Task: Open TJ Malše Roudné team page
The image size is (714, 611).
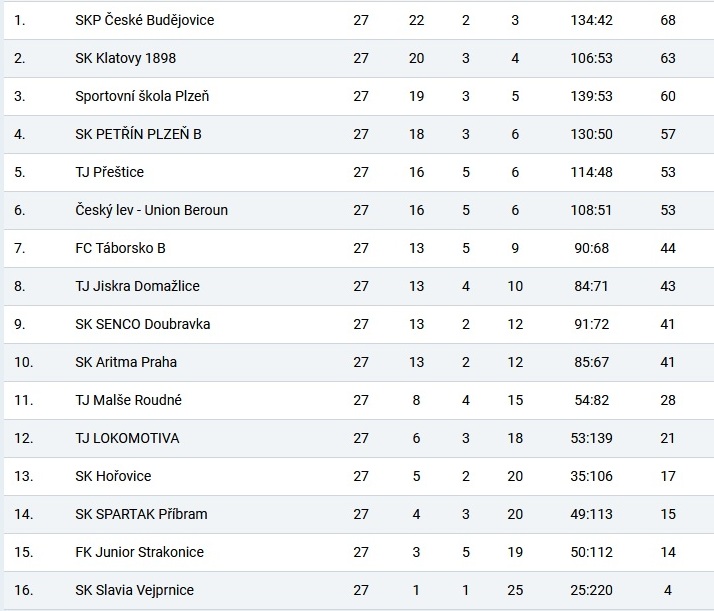Action: coord(128,400)
